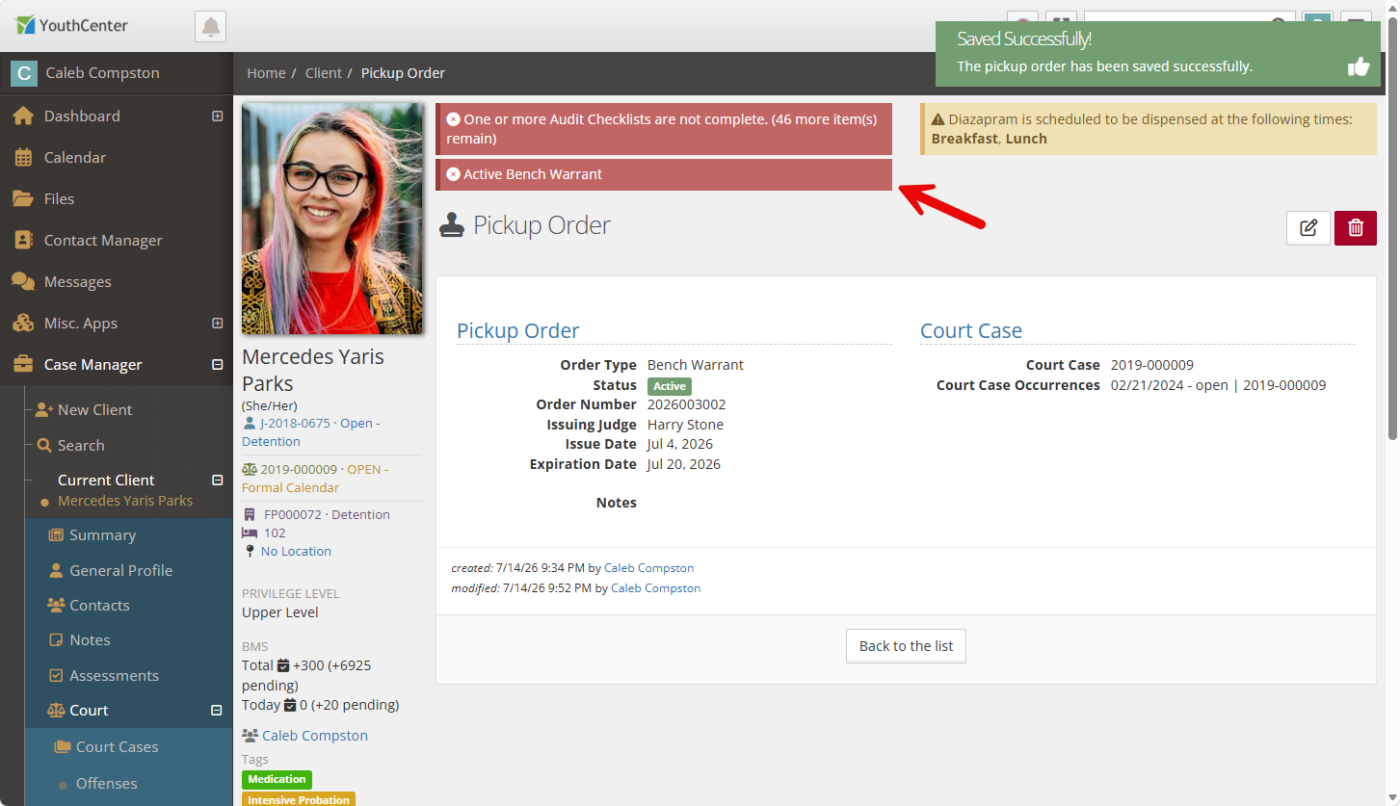Click the Contacts group icon

click(x=57, y=605)
